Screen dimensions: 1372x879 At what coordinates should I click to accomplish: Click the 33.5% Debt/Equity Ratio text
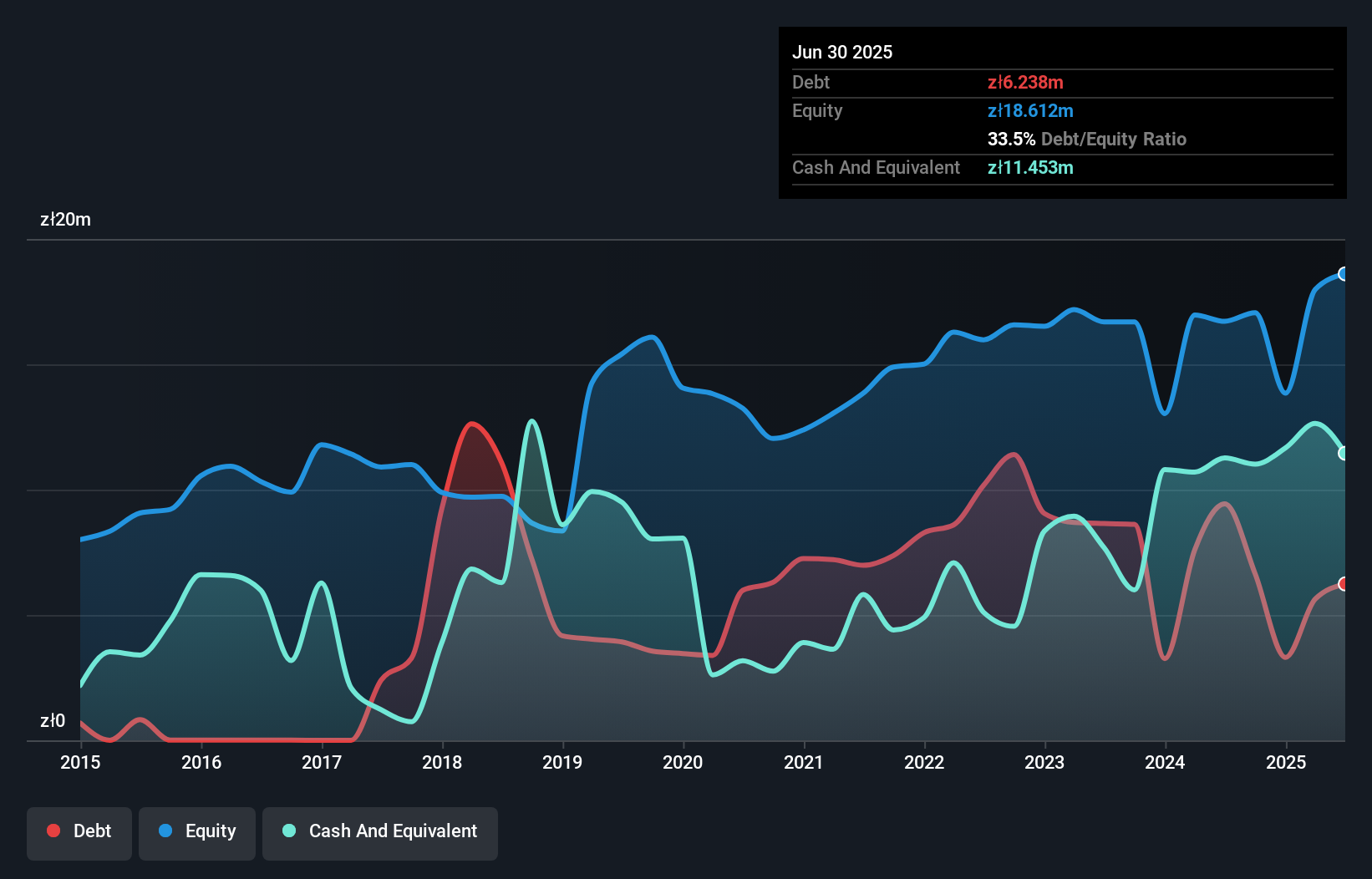[x=1087, y=140]
